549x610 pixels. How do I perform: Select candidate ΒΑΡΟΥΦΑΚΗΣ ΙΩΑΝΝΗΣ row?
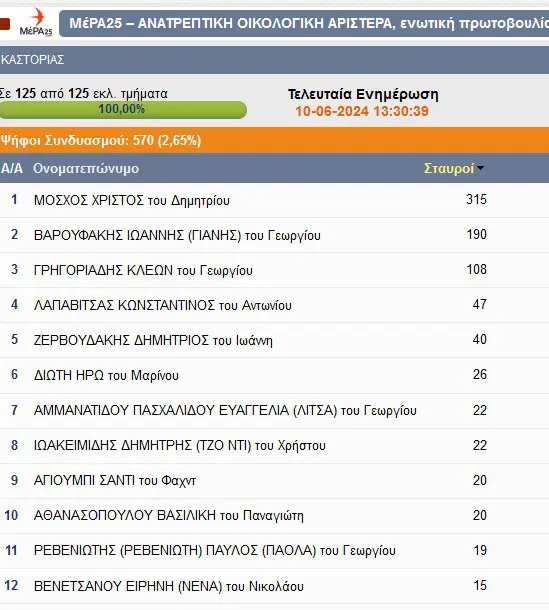click(274, 235)
